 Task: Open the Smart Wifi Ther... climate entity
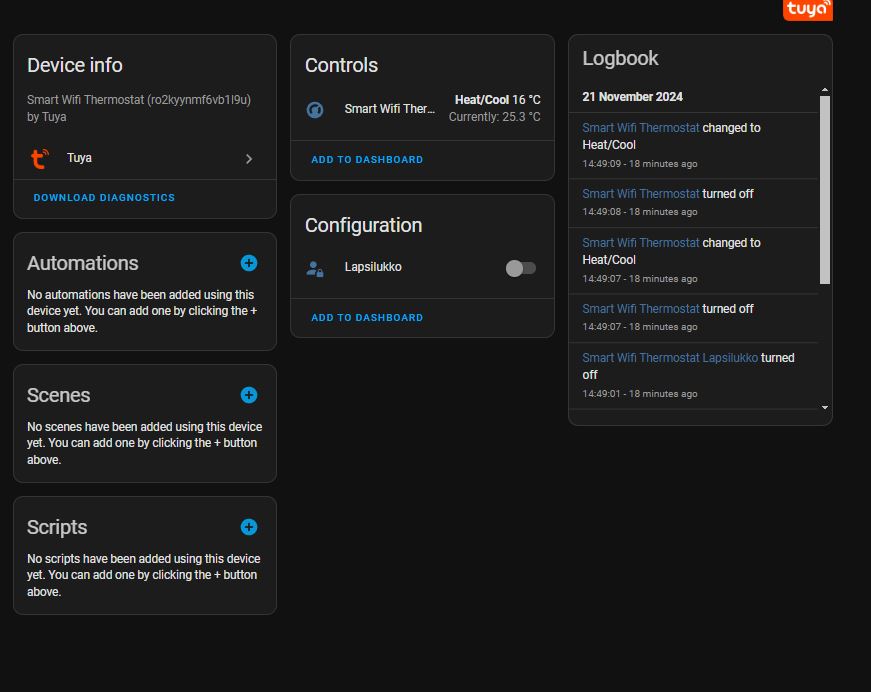[x=389, y=109]
